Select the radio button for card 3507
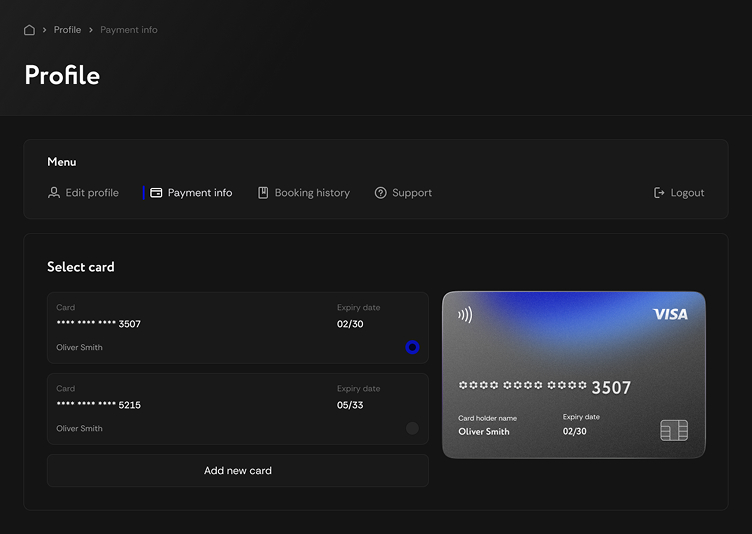Viewport: 752px width, 534px height. [412, 347]
